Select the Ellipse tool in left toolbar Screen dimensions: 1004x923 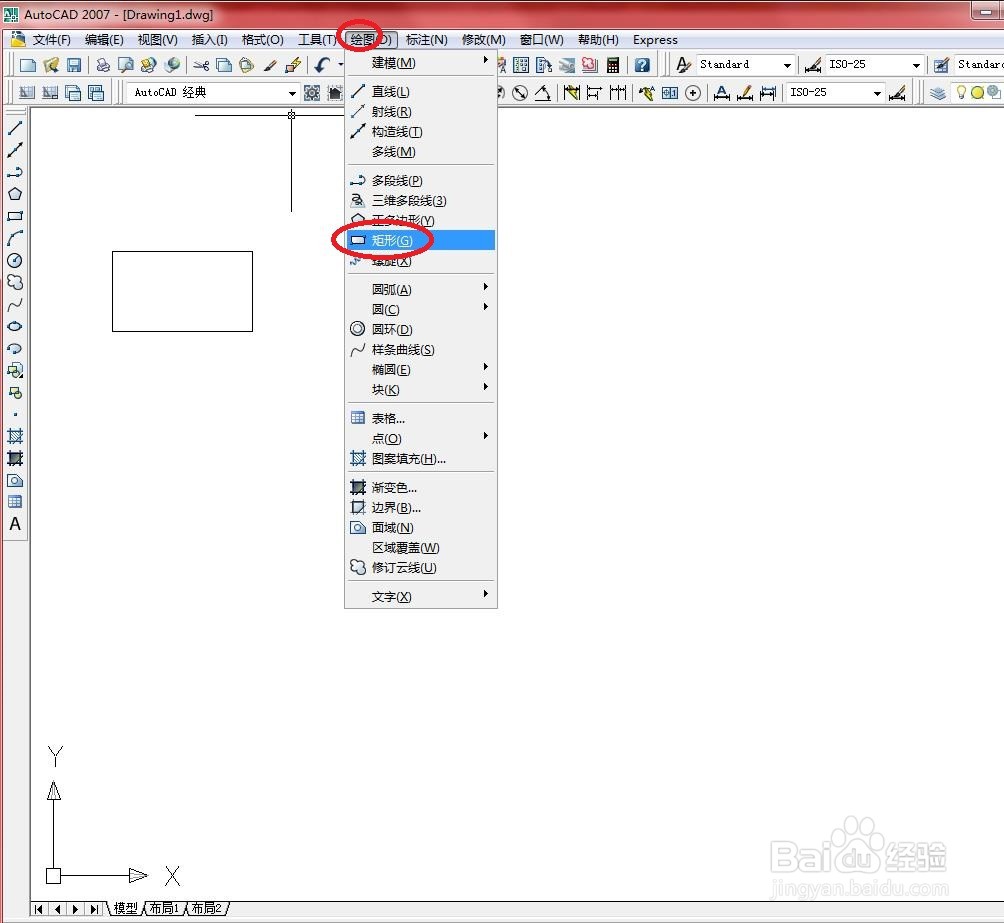pos(15,326)
